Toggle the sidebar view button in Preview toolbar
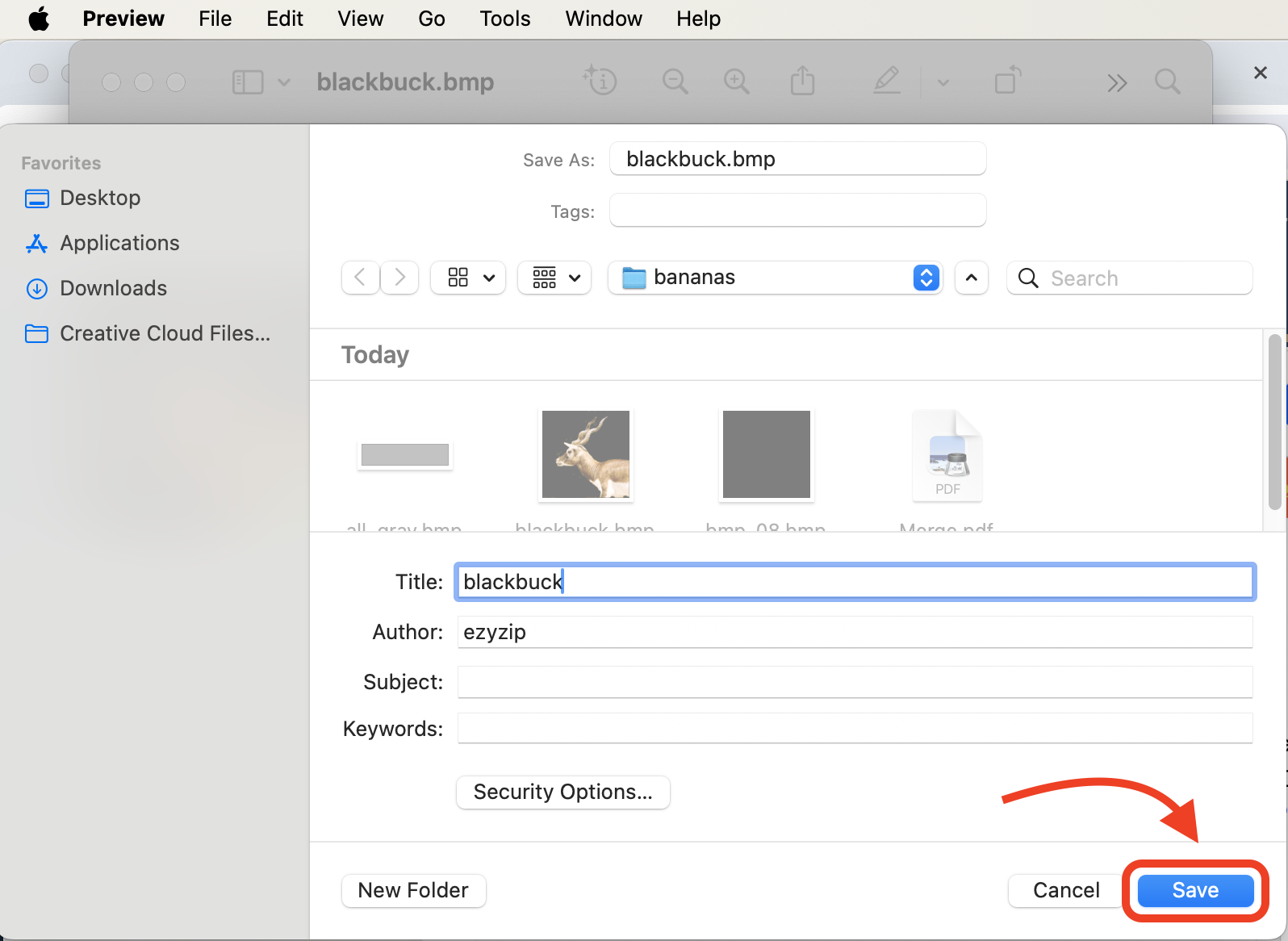 pyautogui.click(x=248, y=82)
